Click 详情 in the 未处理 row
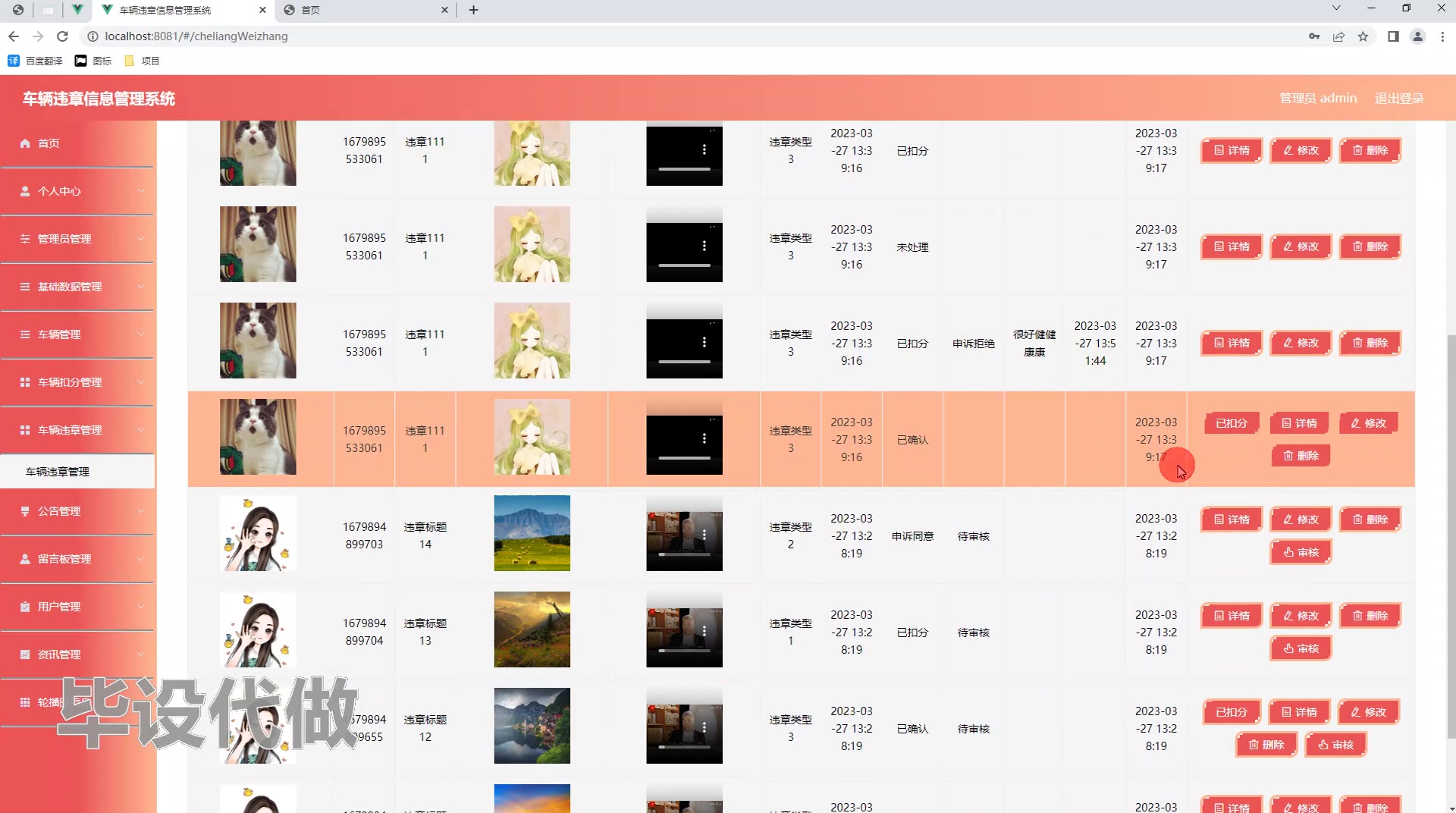 (x=1232, y=246)
